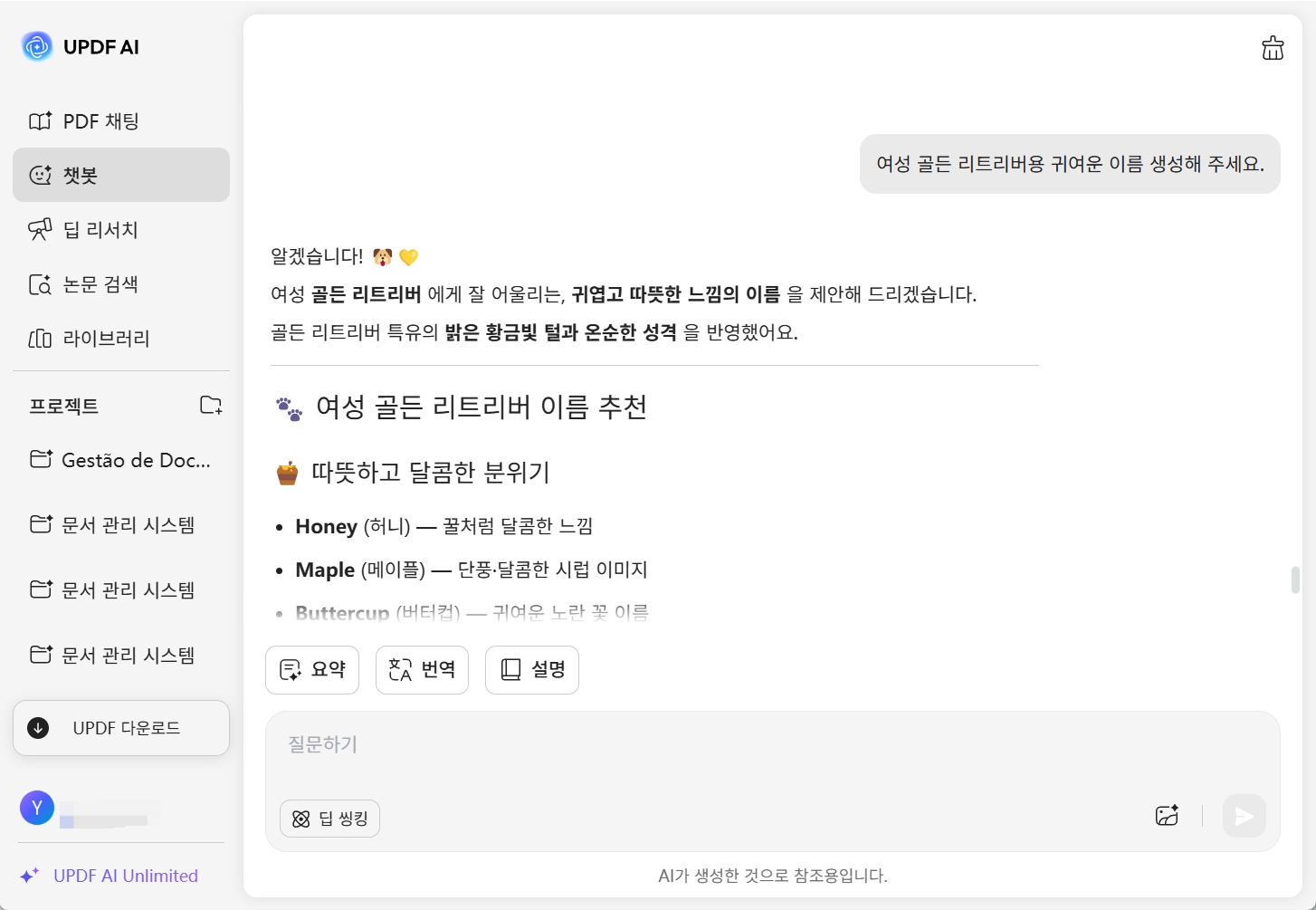The width and height of the screenshot is (1316, 910).
Task: Click the chat vertical scrollbar thumb
Action: 1295,580
